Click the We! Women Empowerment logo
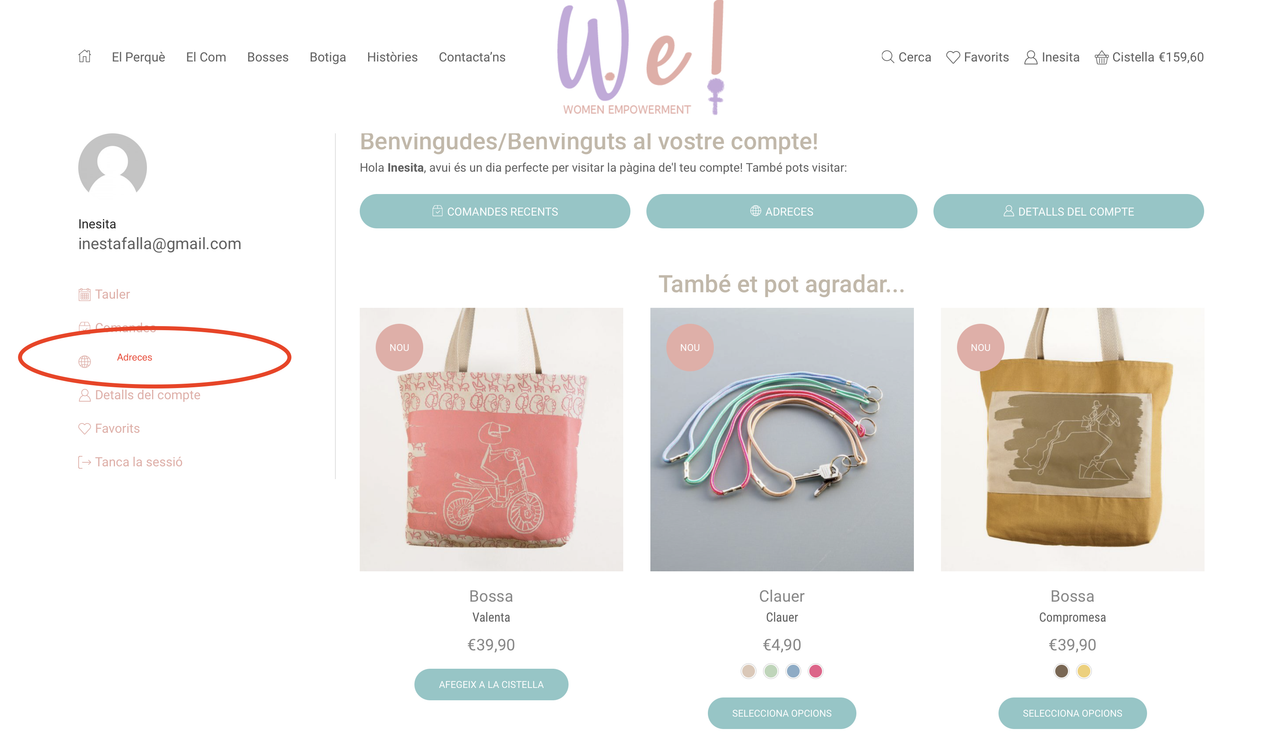The width and height of the screenshot is (1280, 737). click(x=640, y=58)
